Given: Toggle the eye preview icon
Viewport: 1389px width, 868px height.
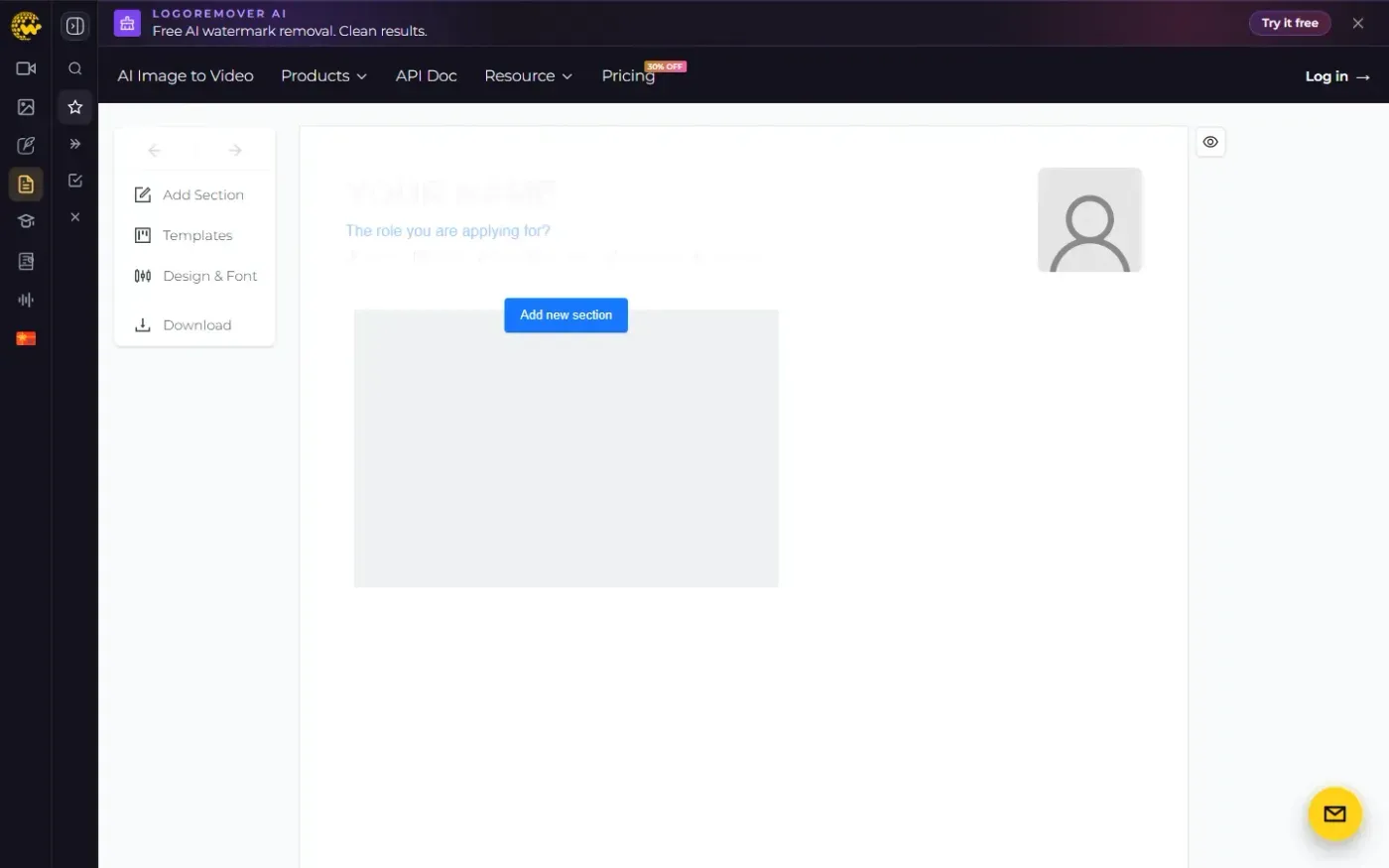Looking at the screenshot, I should (1210, 142).
